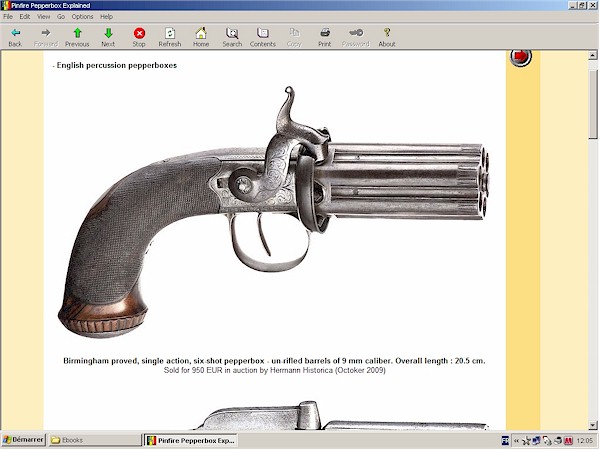
Task: Open the Go menu
Action: point(61,16)
